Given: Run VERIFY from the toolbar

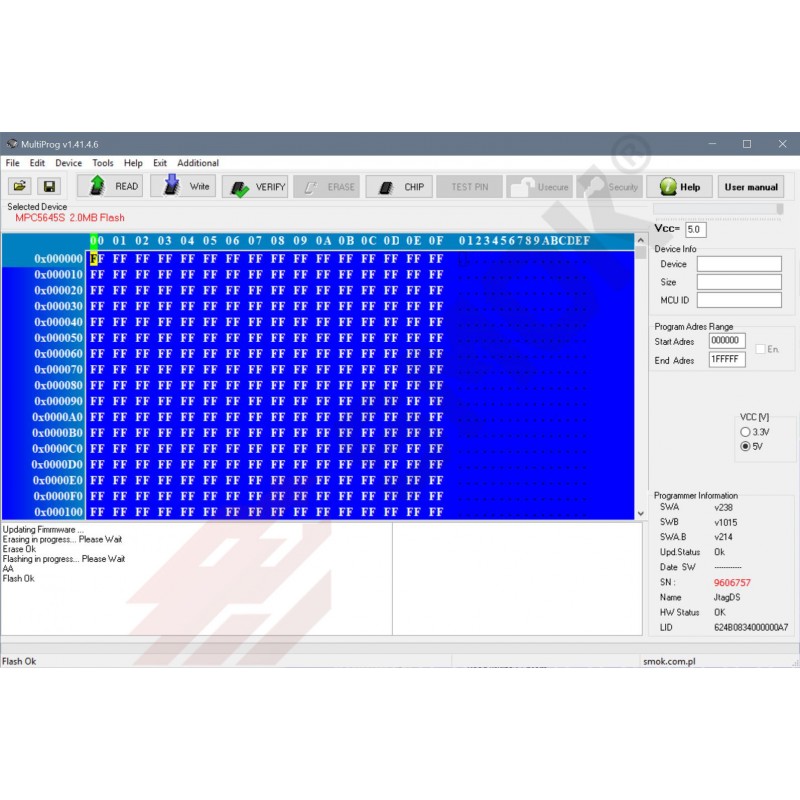Looking at the screenshot, I should click(x=255, y=187).
